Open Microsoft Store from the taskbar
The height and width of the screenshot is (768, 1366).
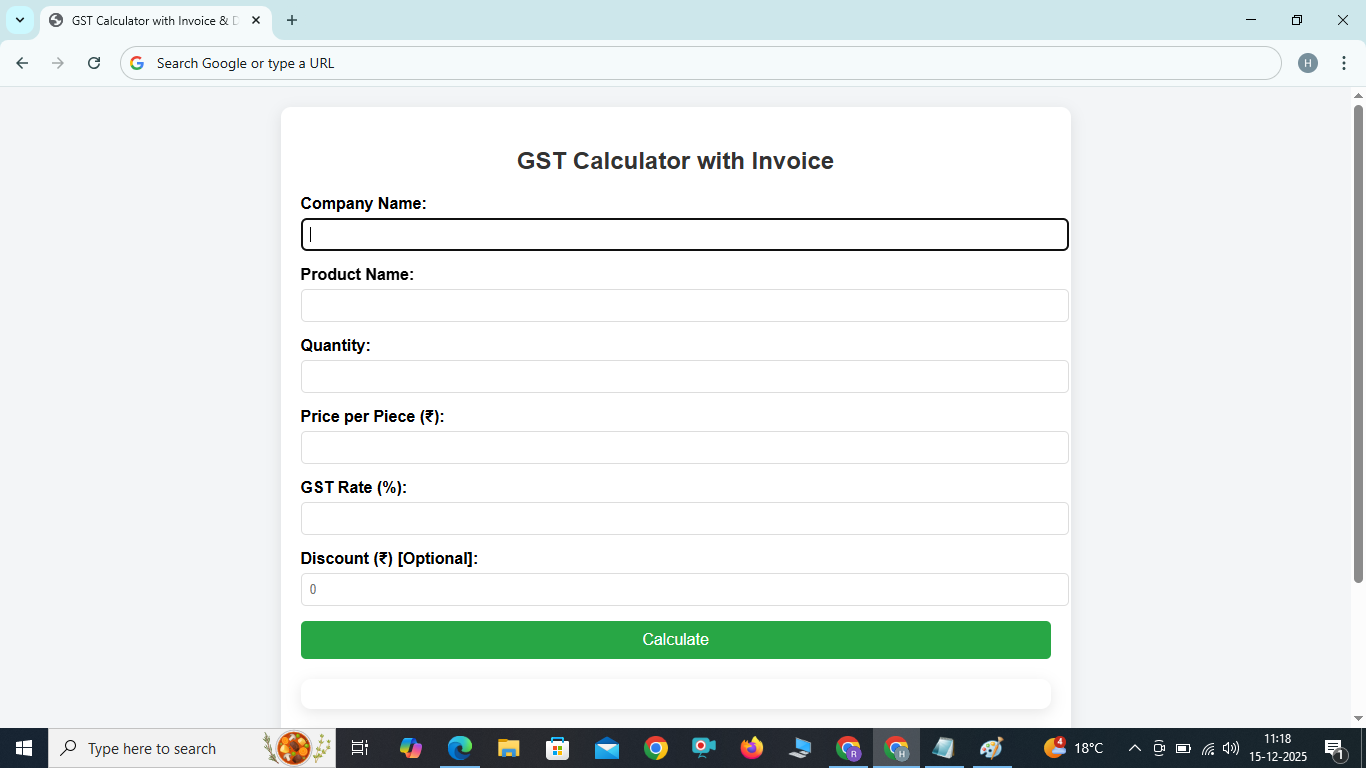click(x=556, y=747)
